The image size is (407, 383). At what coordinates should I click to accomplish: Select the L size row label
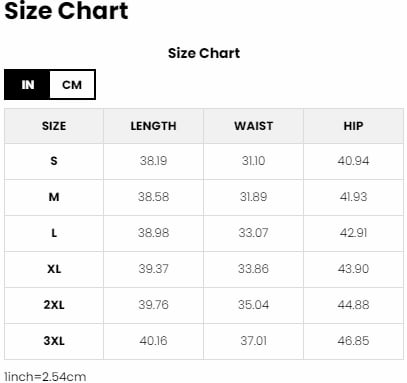coord(54,233)
